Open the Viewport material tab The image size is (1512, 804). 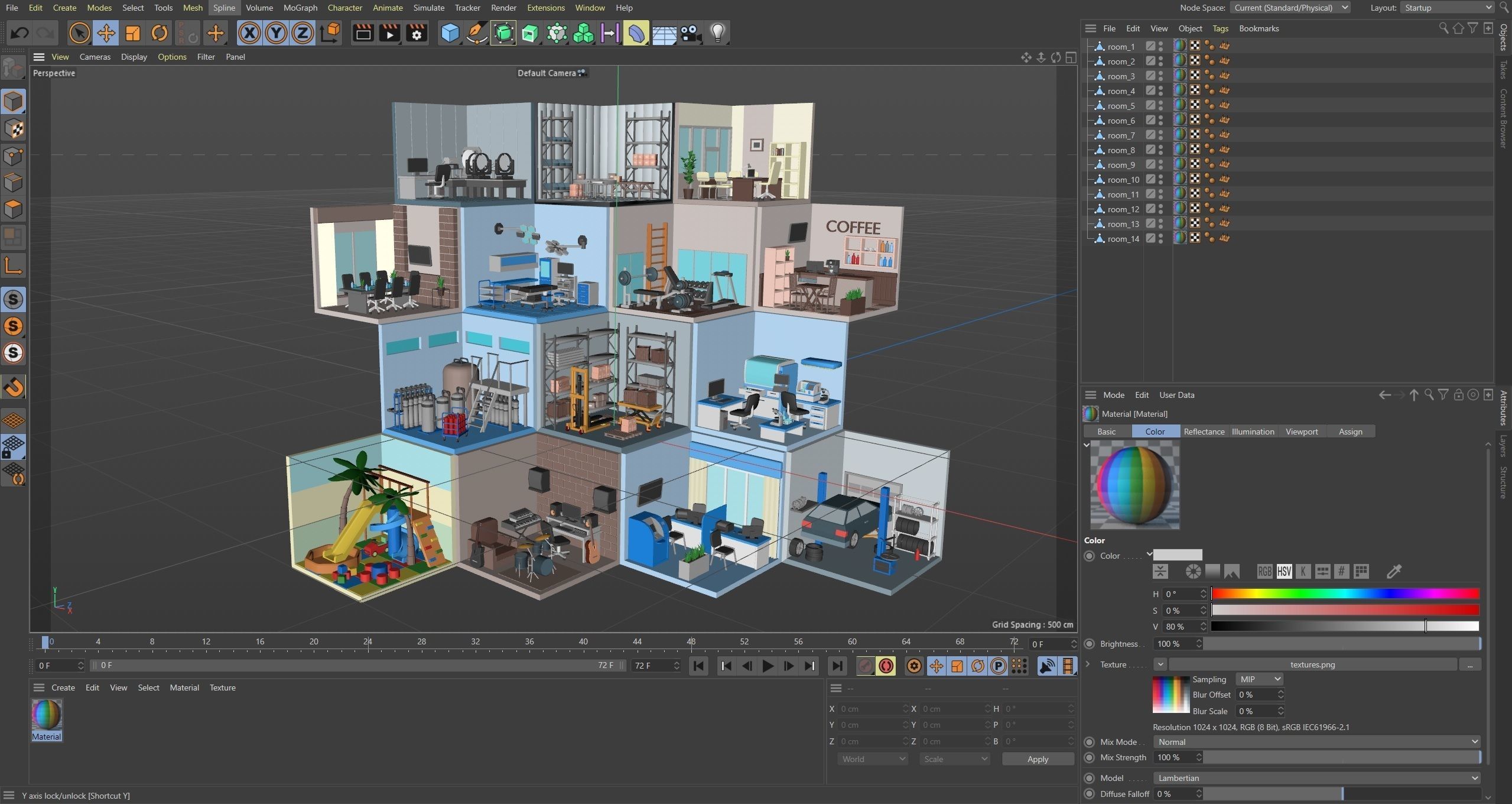pyautogui.click(x=1301, y=432)
